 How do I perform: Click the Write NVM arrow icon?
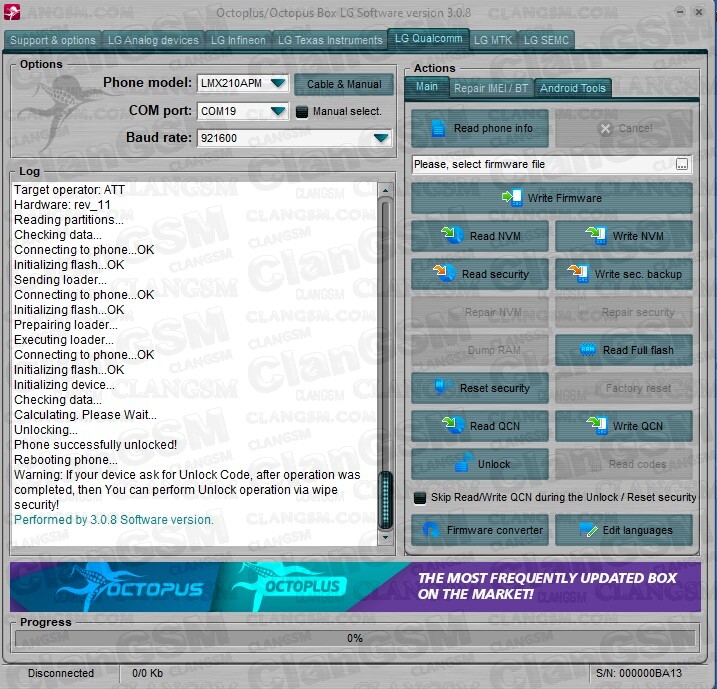coord(596,235)
